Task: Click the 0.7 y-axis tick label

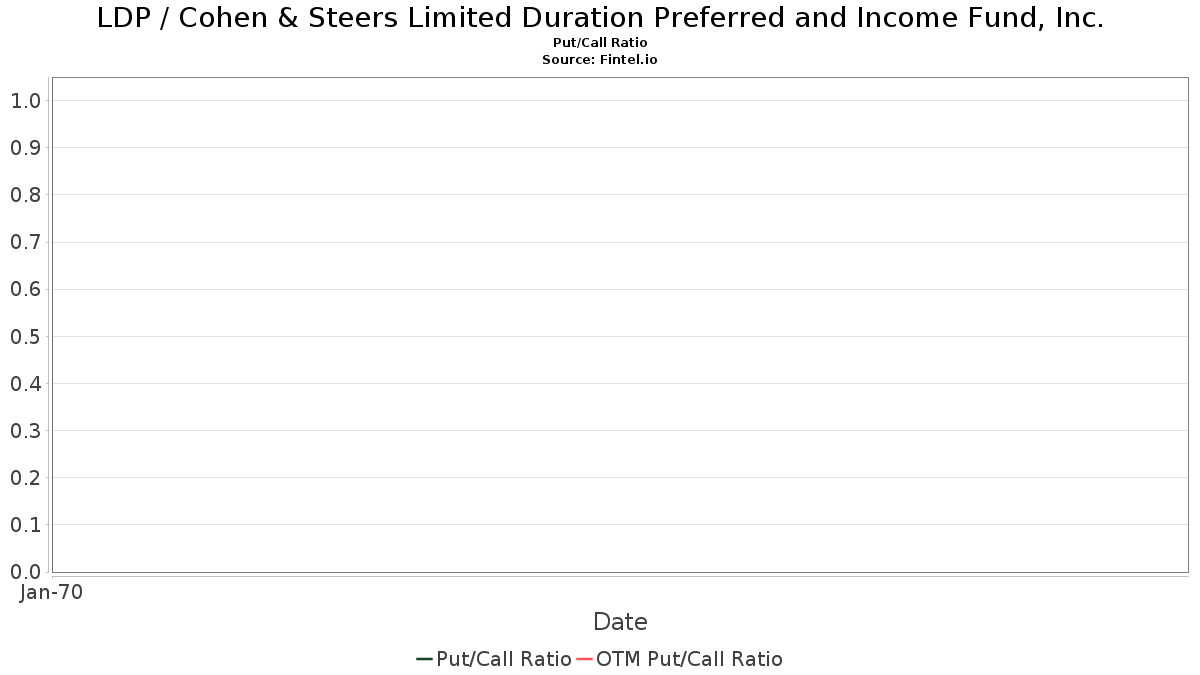Action: pos(25,242)
